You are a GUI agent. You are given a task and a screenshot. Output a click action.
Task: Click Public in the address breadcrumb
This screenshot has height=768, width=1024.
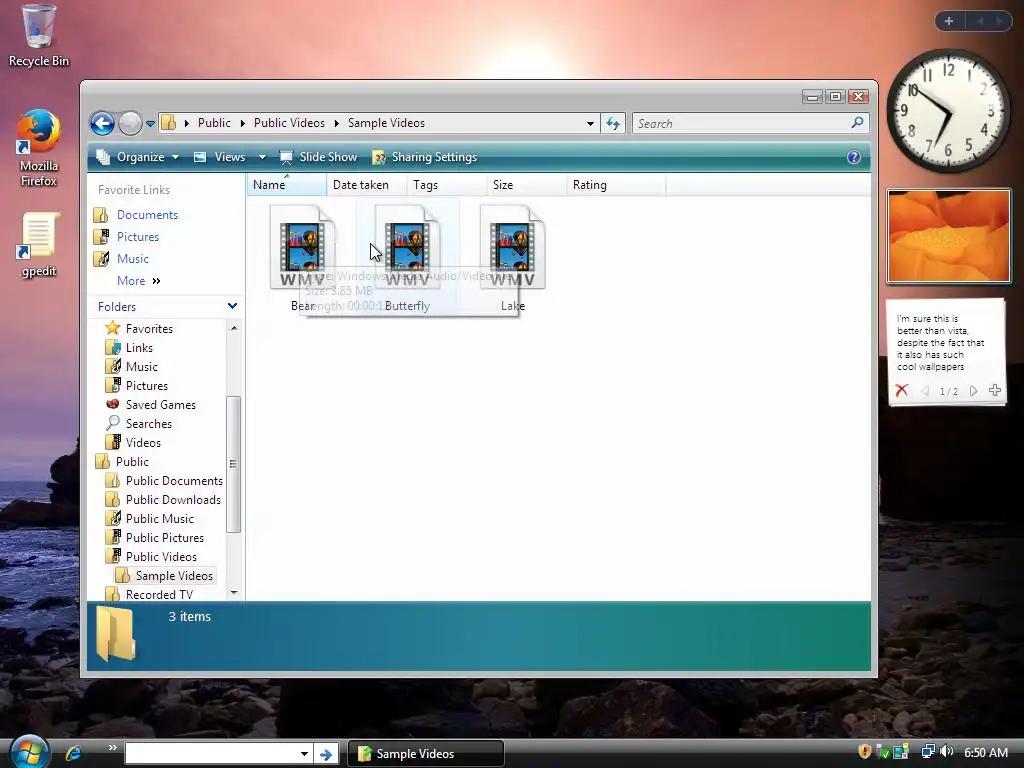pos(214,123)
